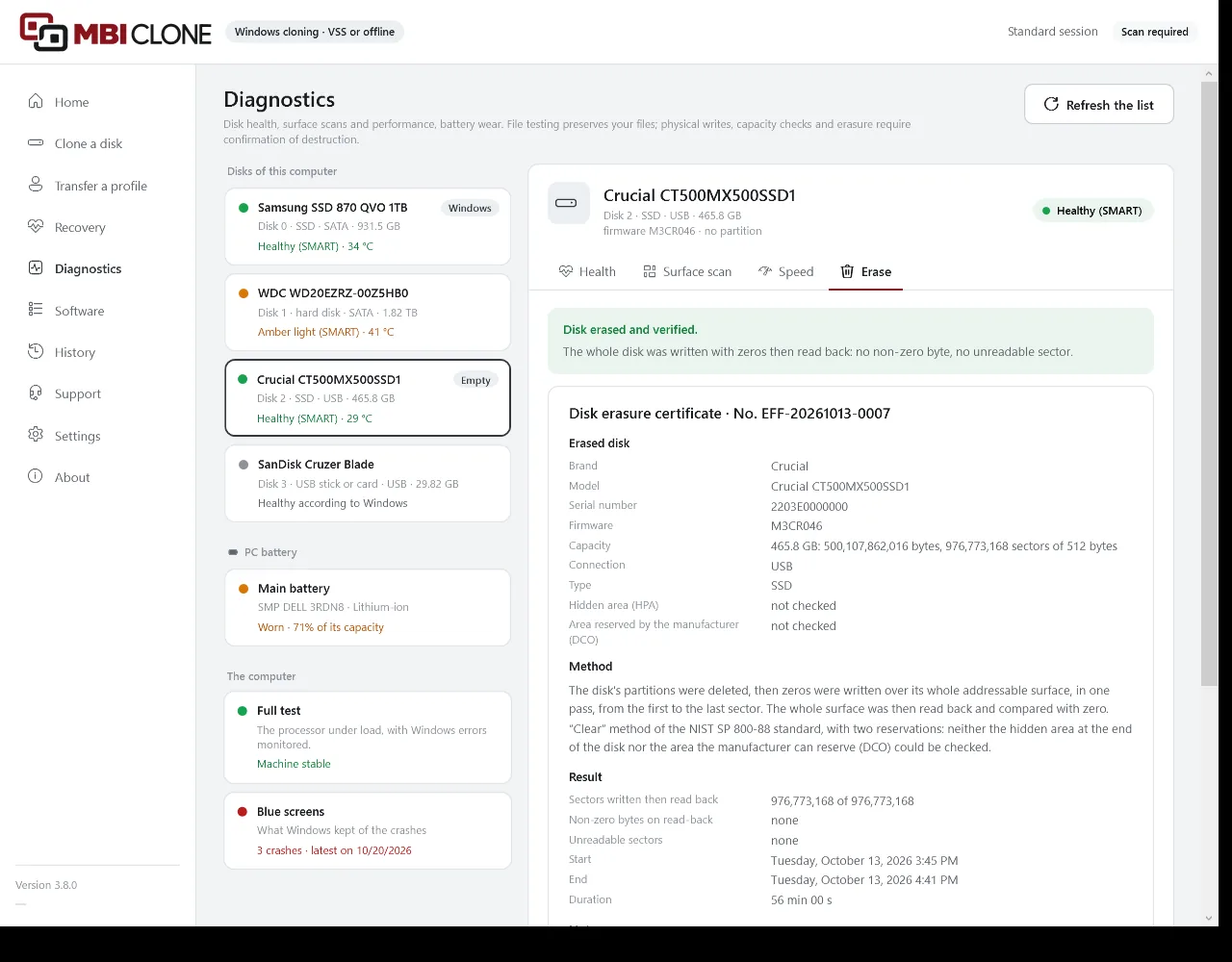This screenshot has width=1232, height=962.
Task: Open the Blue screens card
Action: point(368,830)
